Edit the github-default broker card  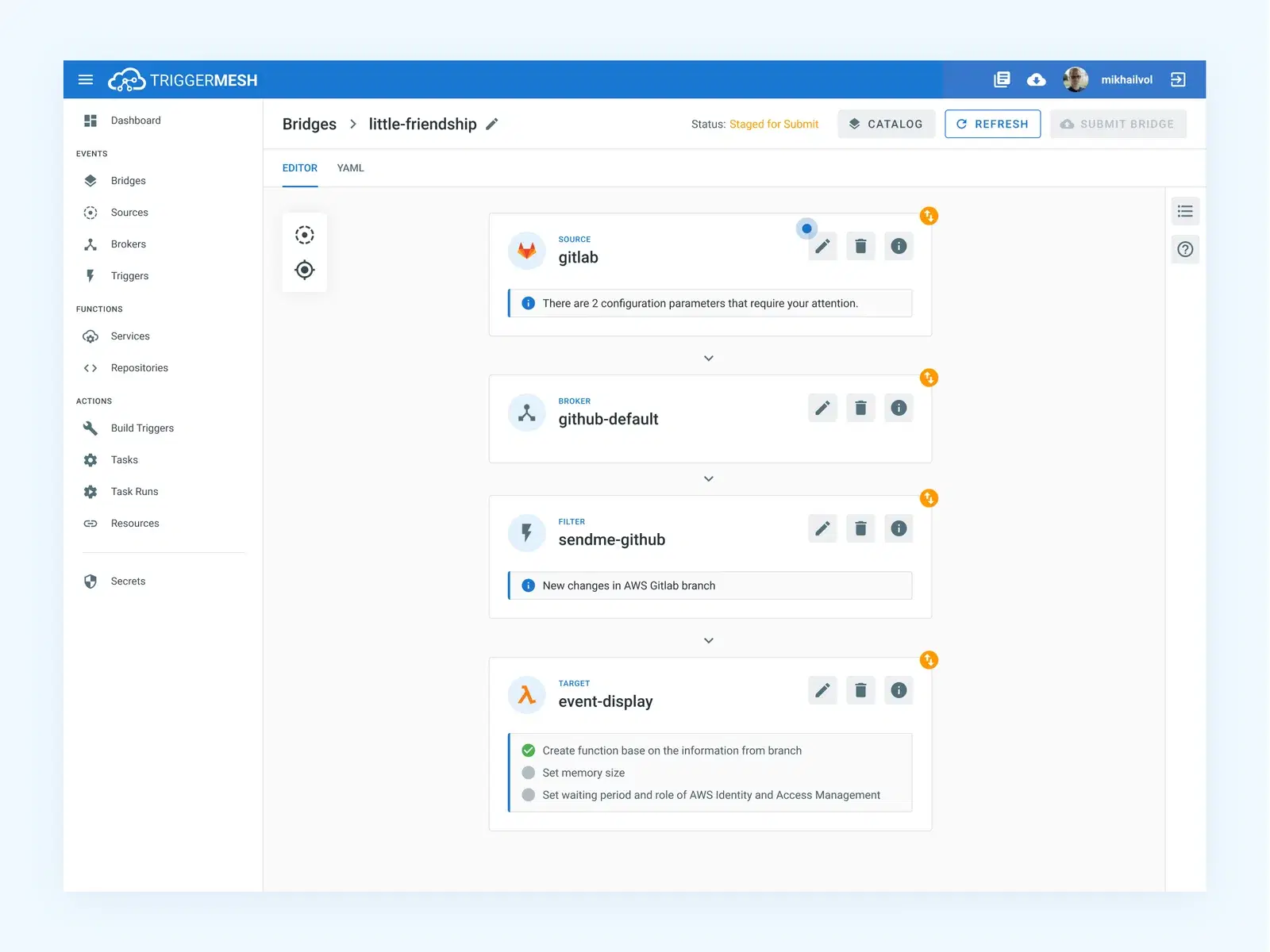pyautogui.click(x=823, y=408)
